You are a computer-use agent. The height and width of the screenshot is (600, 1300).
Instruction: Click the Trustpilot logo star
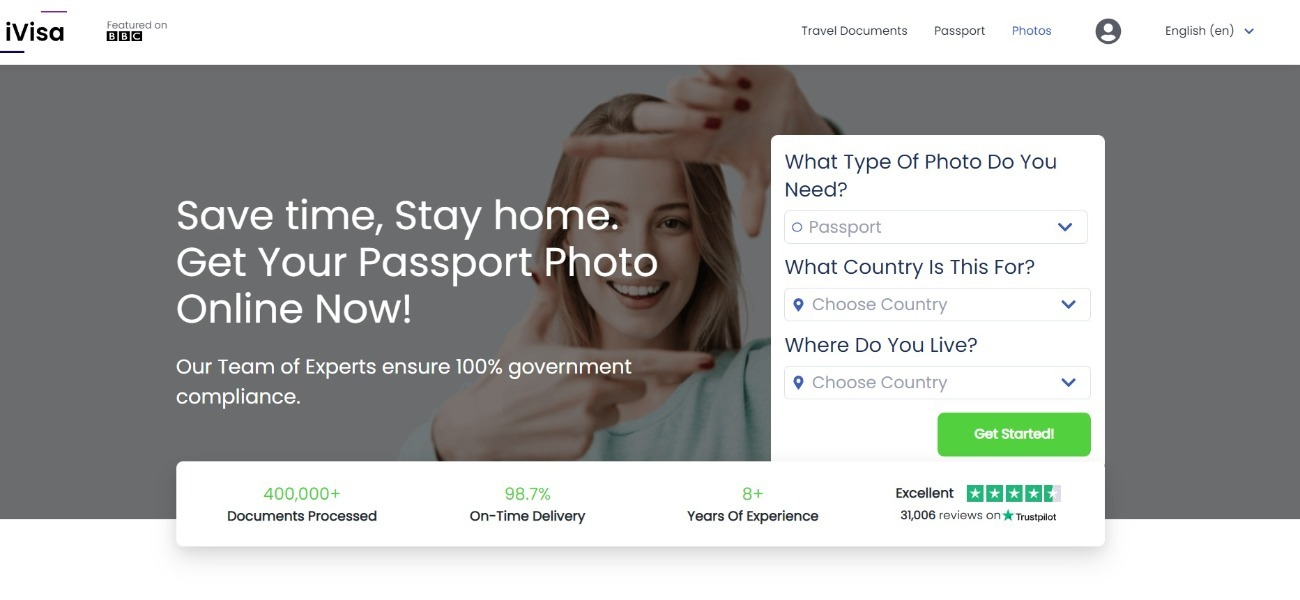coord(1008,516)
